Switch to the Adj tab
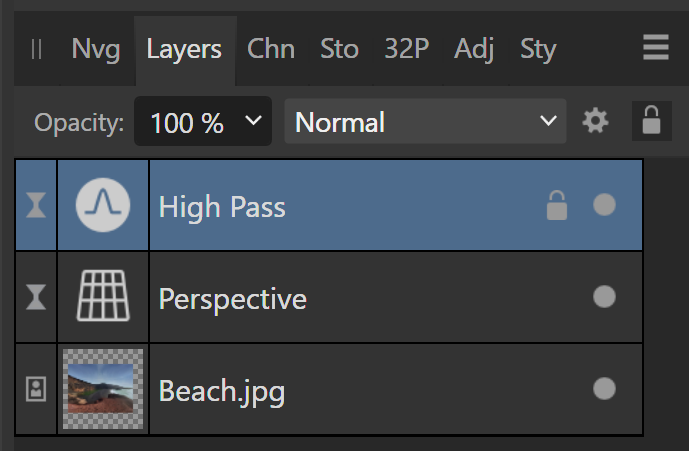 (474, 48)
